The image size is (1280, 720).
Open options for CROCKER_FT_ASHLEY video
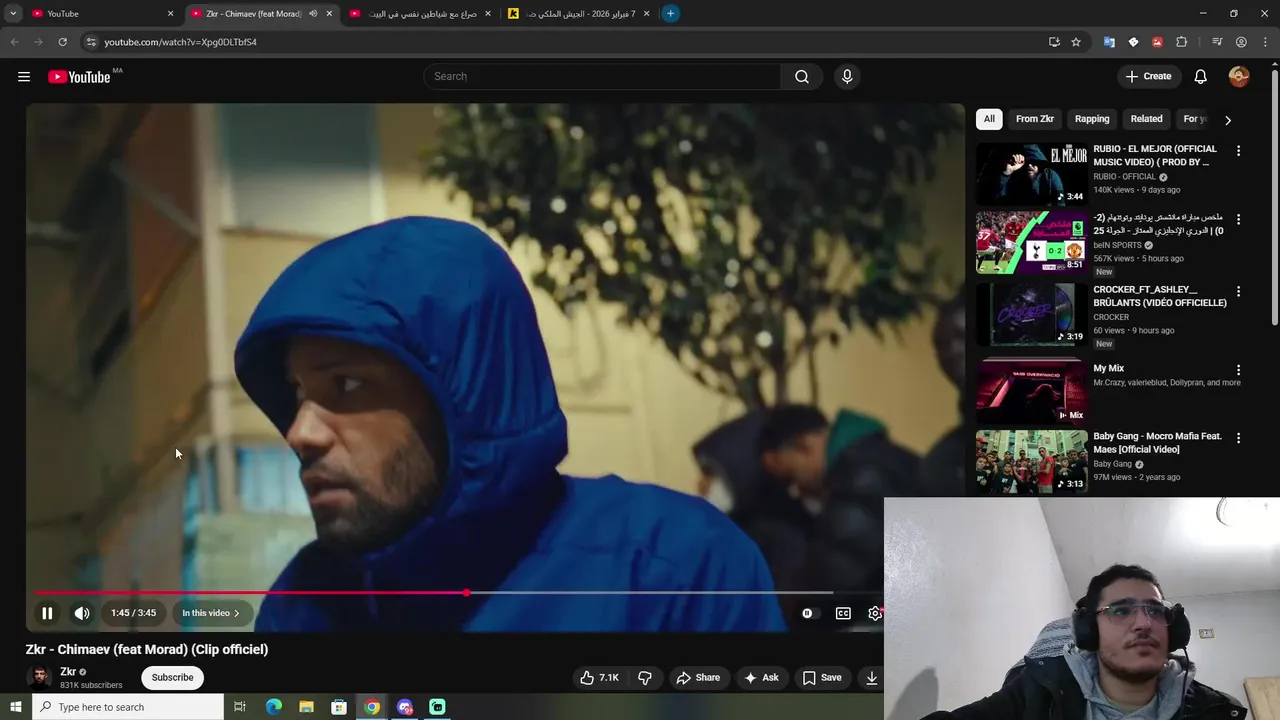1238,292
